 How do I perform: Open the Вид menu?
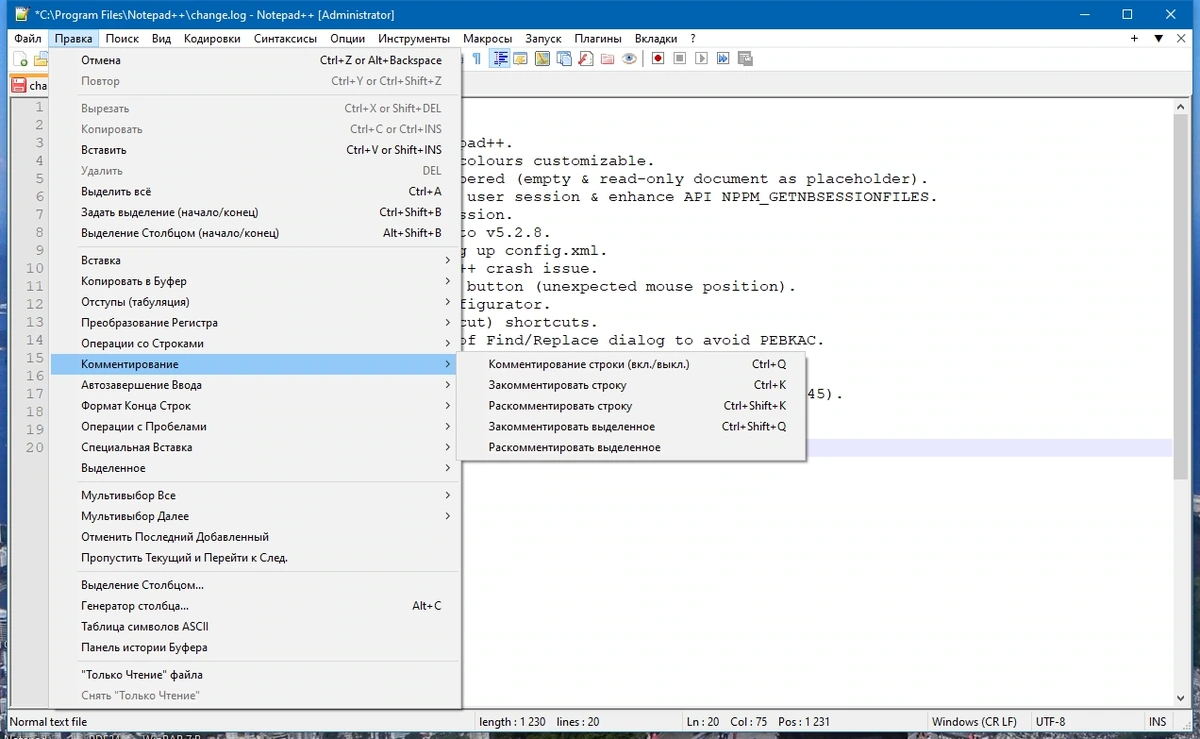(161, 39)
